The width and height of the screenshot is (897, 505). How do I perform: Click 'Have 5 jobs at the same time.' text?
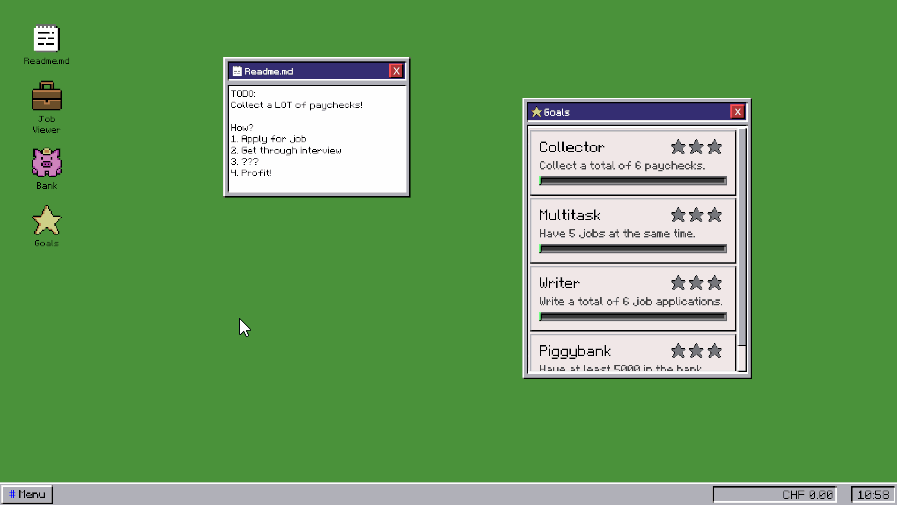(617, 233)
